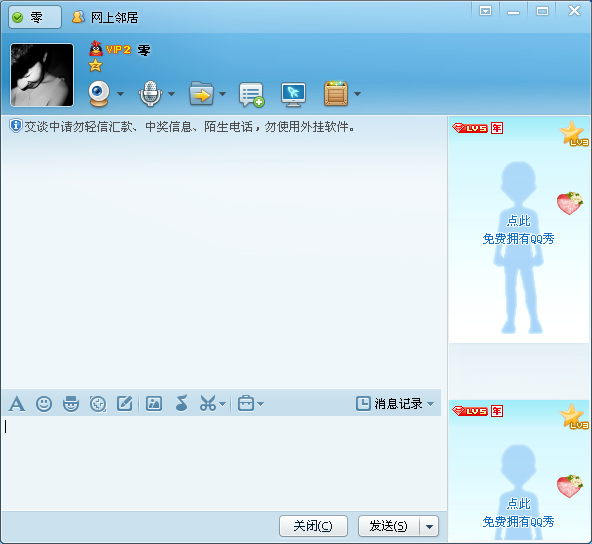Image resolution: width=592 pixels, height=544 pixels.
Task: Switch to the 网上邻居 tab
Action: pos(105,17)
